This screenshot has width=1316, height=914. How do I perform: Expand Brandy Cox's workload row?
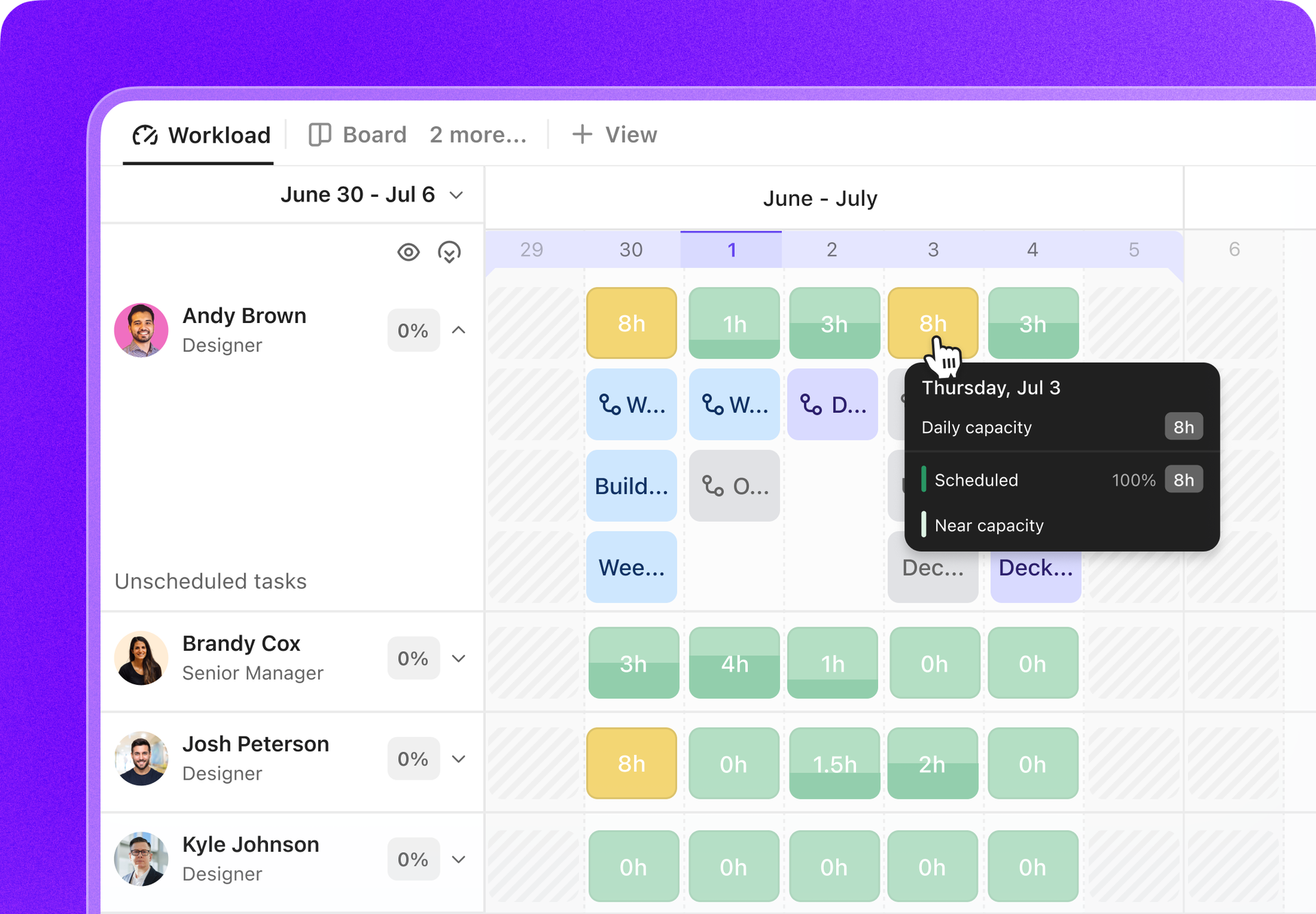click(459, 658)
